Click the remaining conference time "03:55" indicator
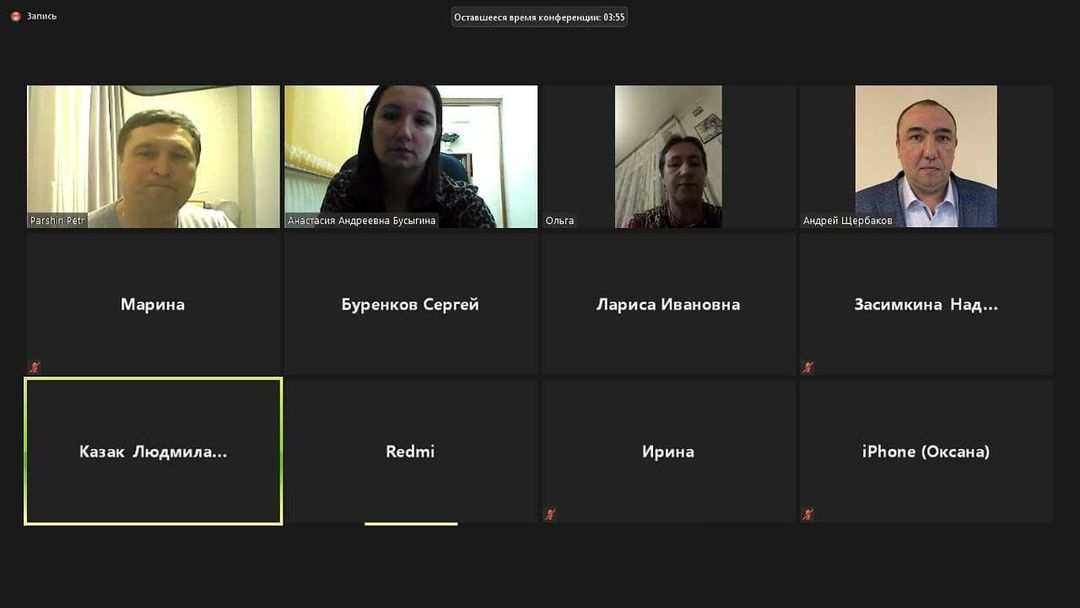Viewport: 1080px width, 608px height. 539,17
